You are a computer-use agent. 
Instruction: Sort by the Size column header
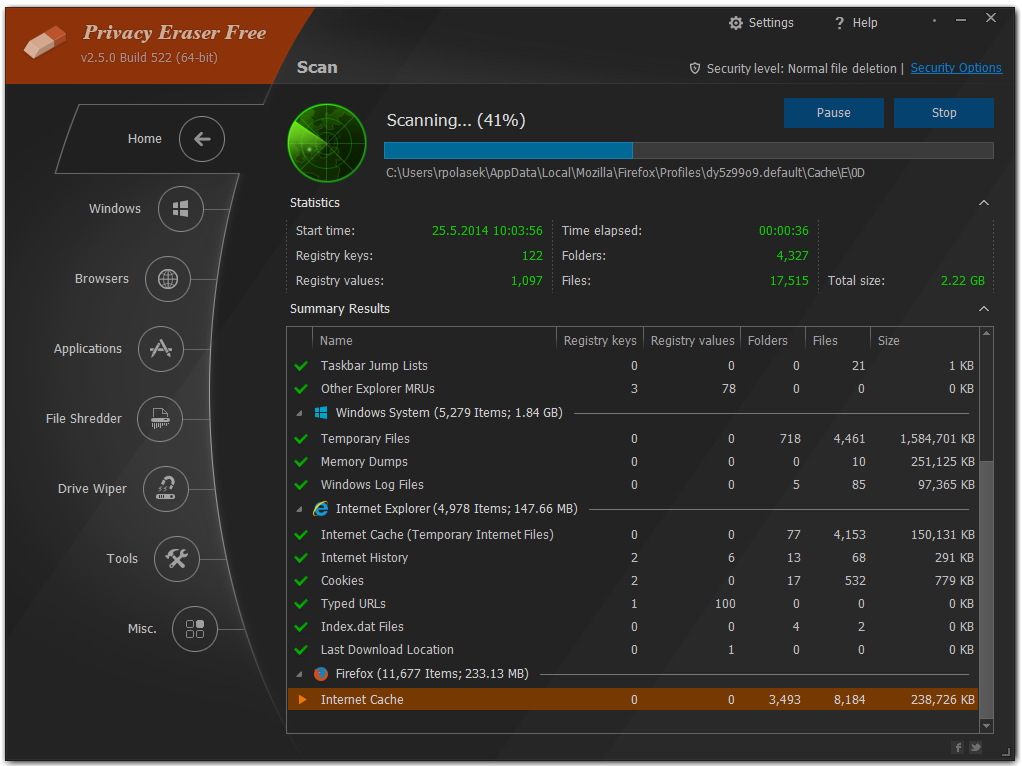tap(925, 340)
